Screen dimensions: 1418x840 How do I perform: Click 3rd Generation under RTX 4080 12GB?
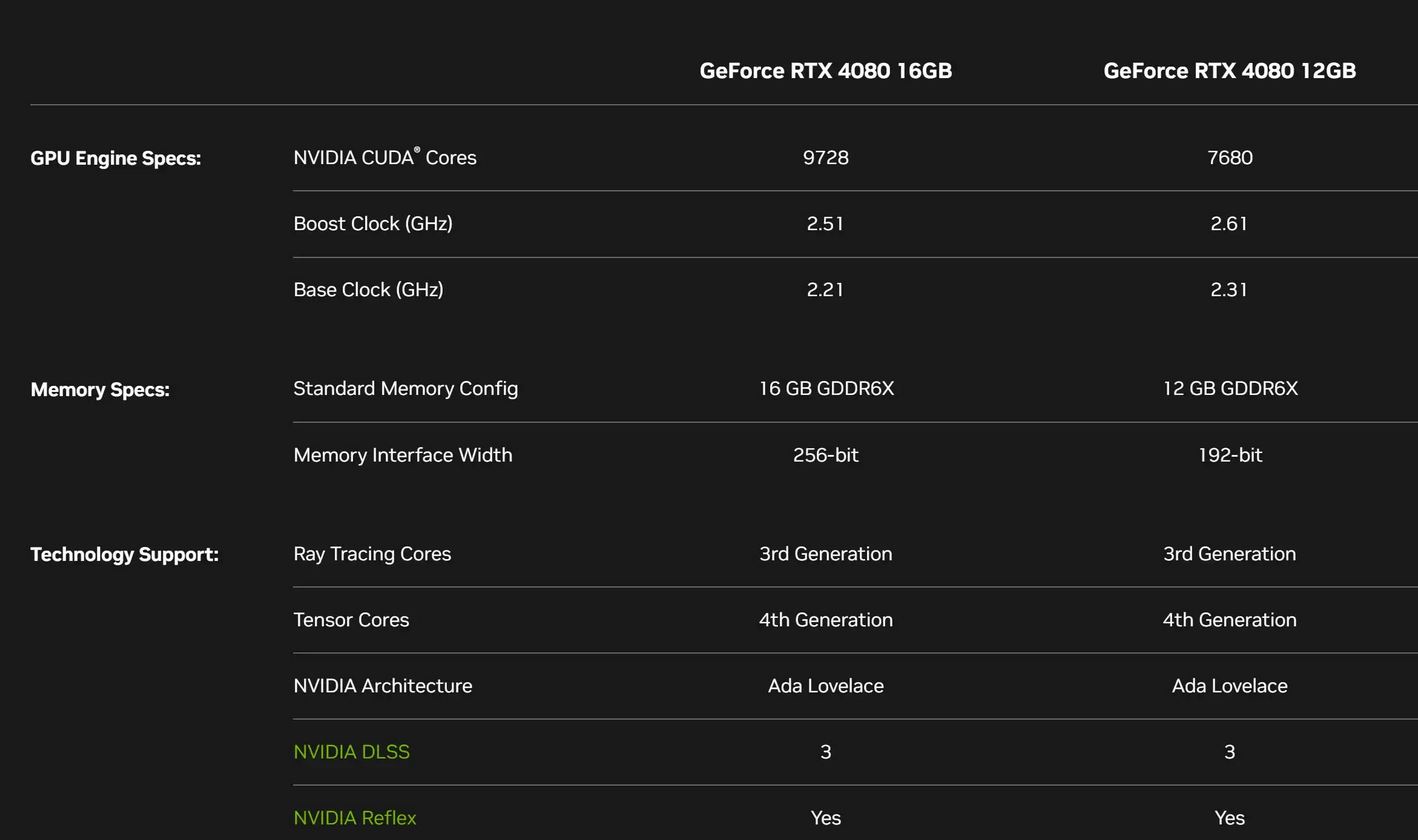(1229, 554)
